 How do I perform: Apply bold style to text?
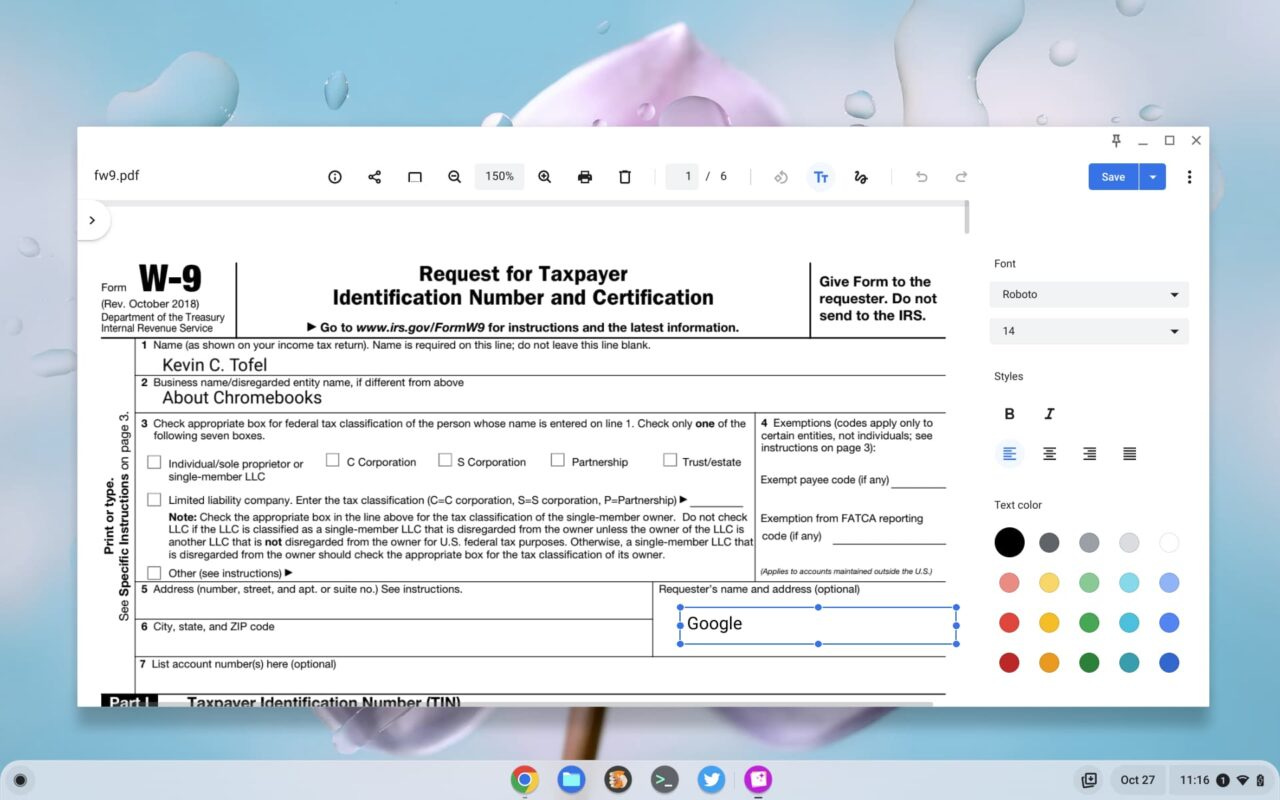(x=1009, y=414)
